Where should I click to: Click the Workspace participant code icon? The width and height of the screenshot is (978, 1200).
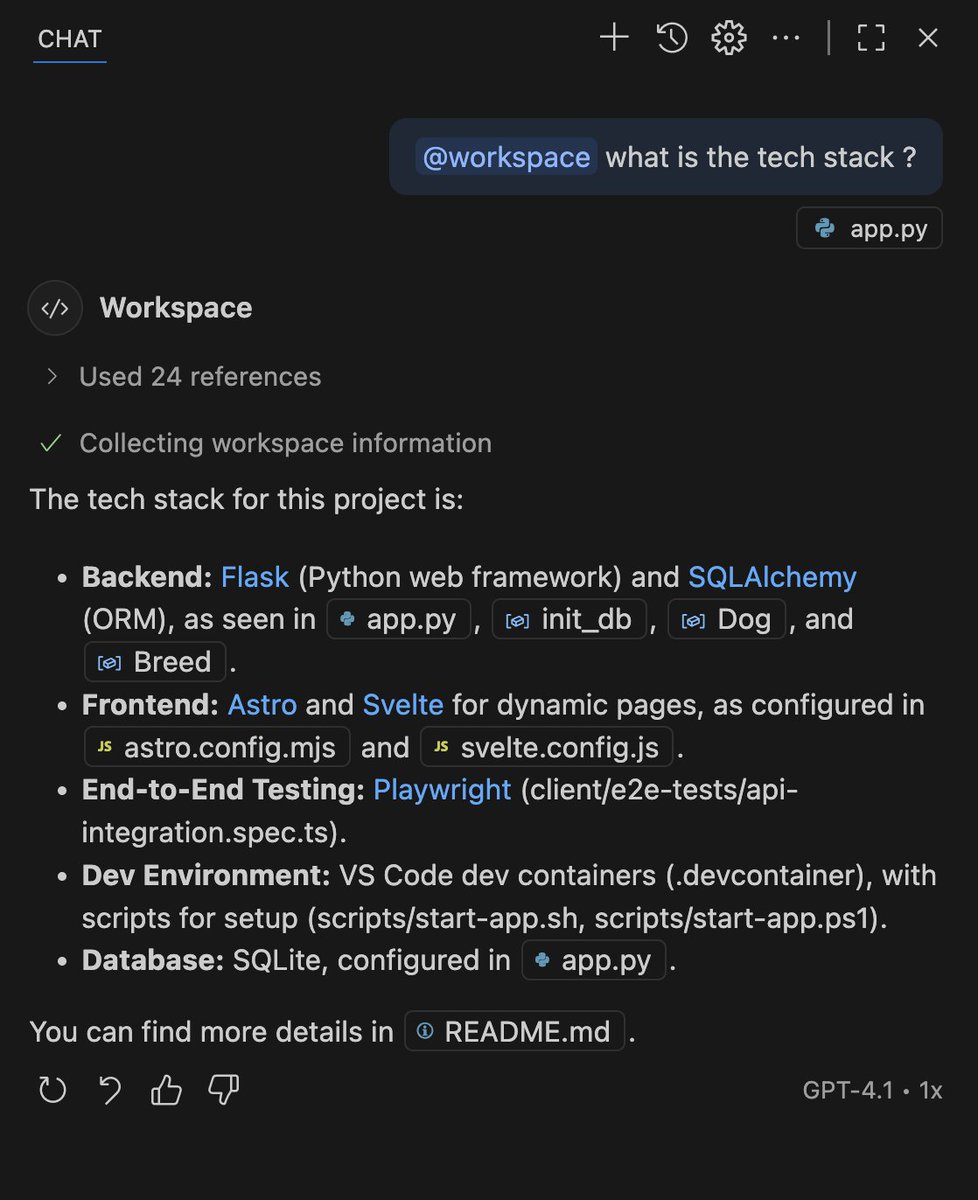click(x=54, y=308)
